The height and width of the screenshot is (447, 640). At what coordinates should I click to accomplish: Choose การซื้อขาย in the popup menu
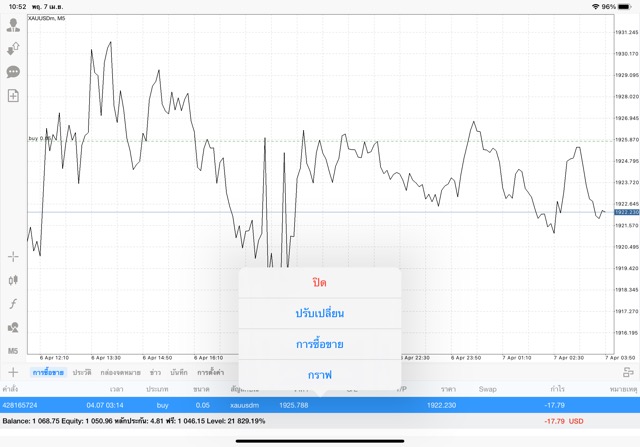(319, 344)
